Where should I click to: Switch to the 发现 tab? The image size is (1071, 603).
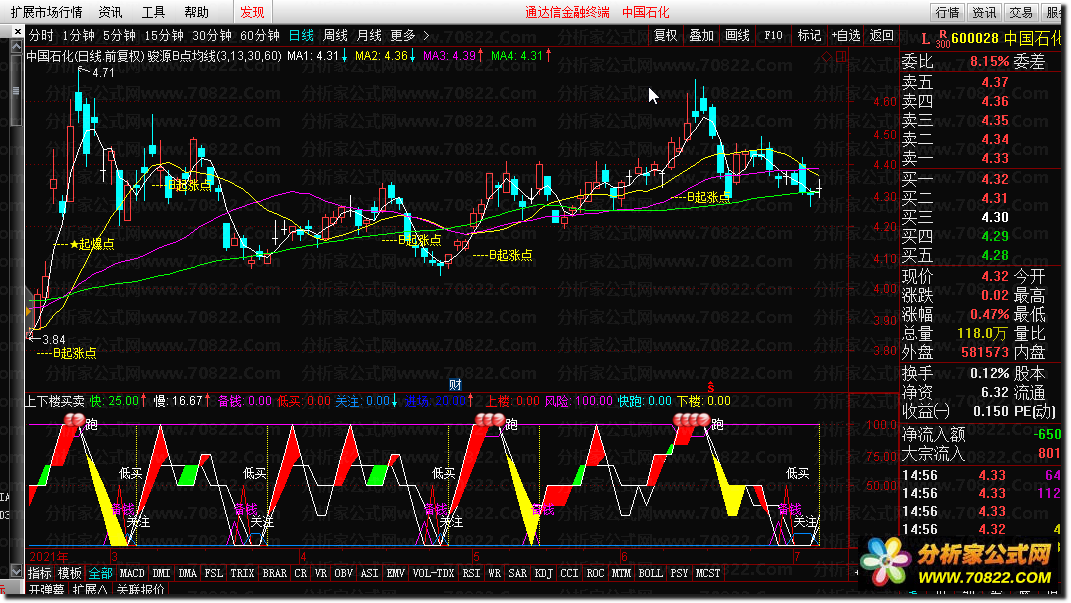point(252,12)
